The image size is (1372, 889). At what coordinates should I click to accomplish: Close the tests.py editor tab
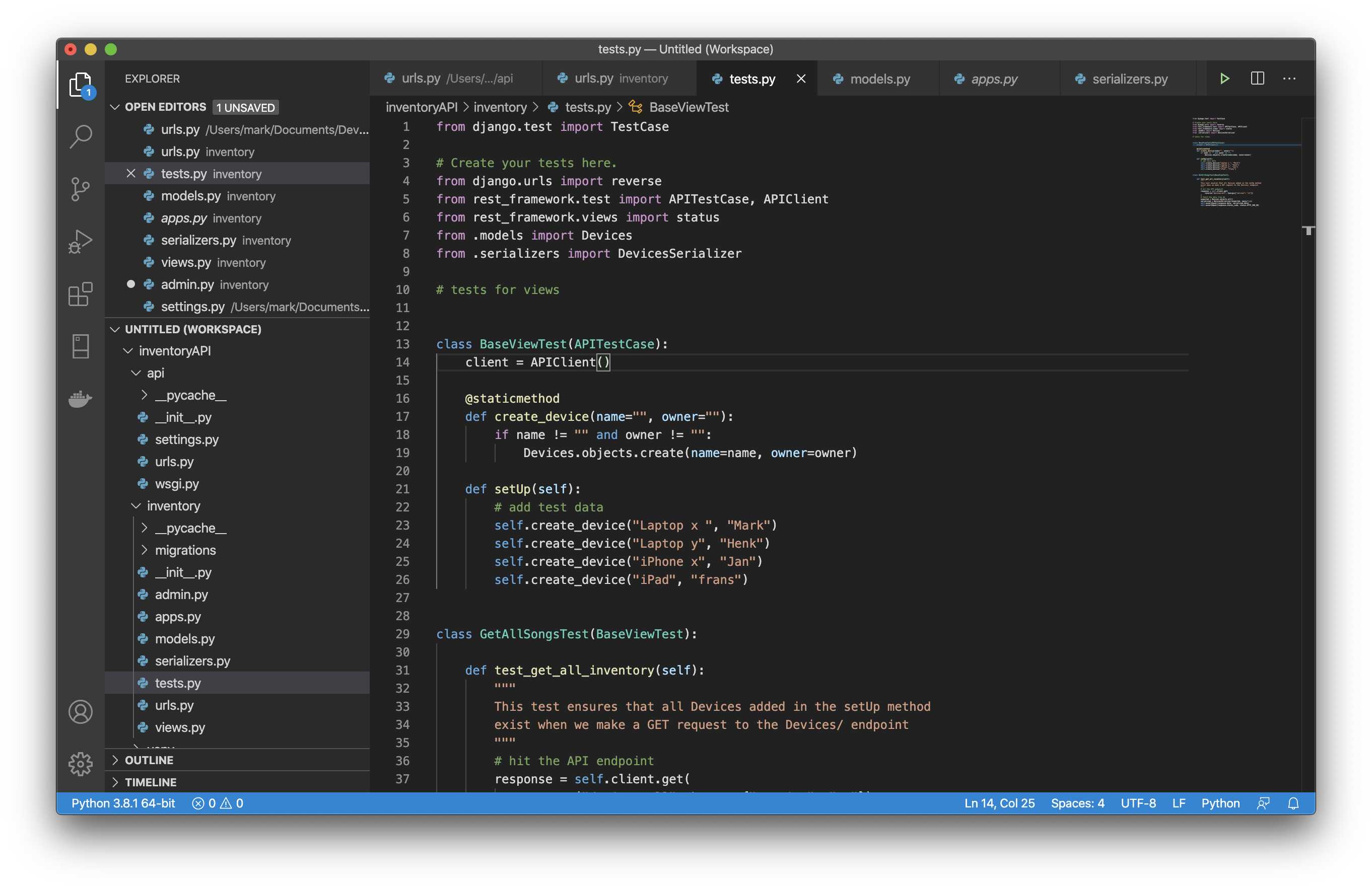[801, 79]
